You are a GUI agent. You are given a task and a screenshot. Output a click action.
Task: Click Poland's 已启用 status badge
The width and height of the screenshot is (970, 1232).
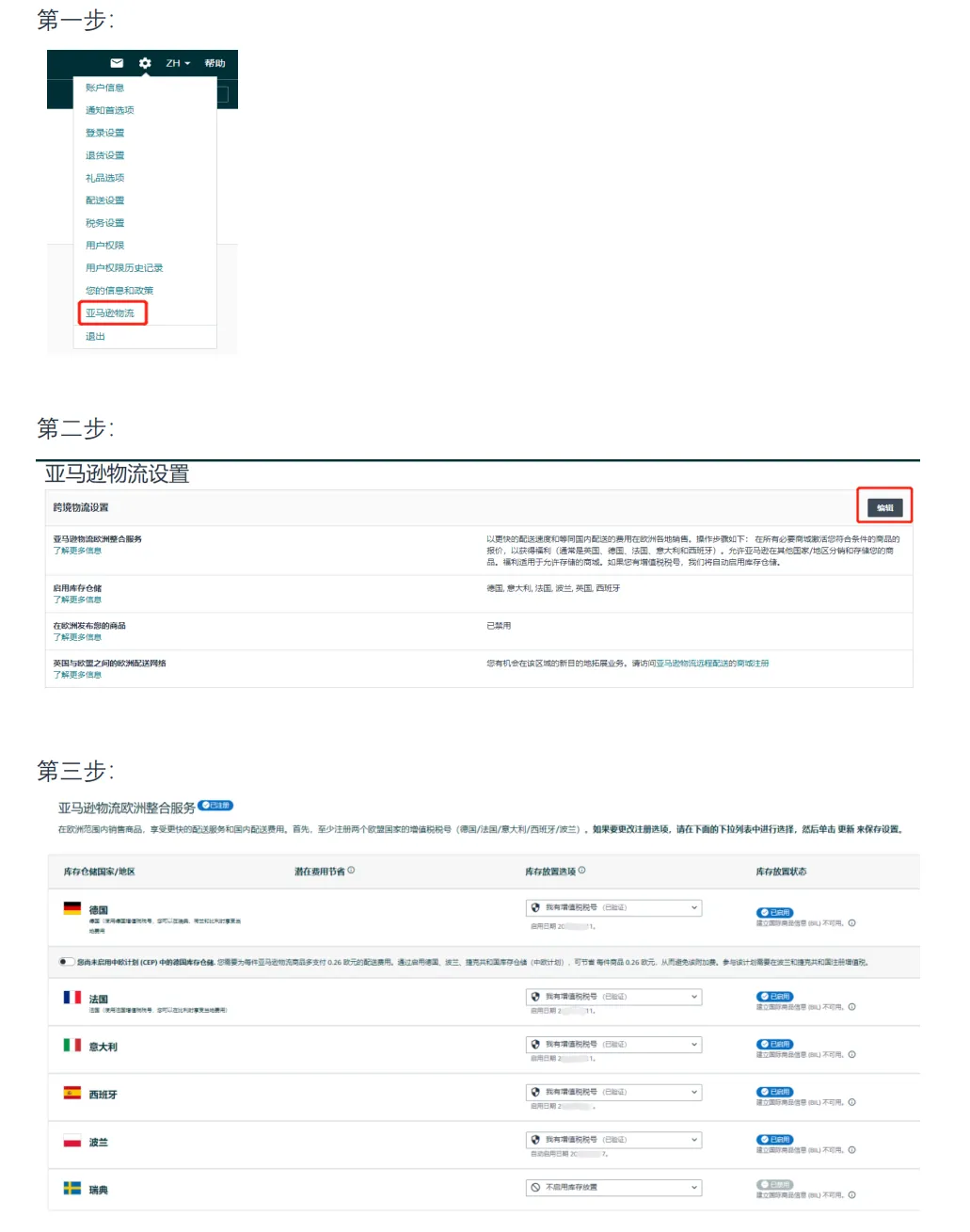pyautogui.click(x=775, y=1140)
